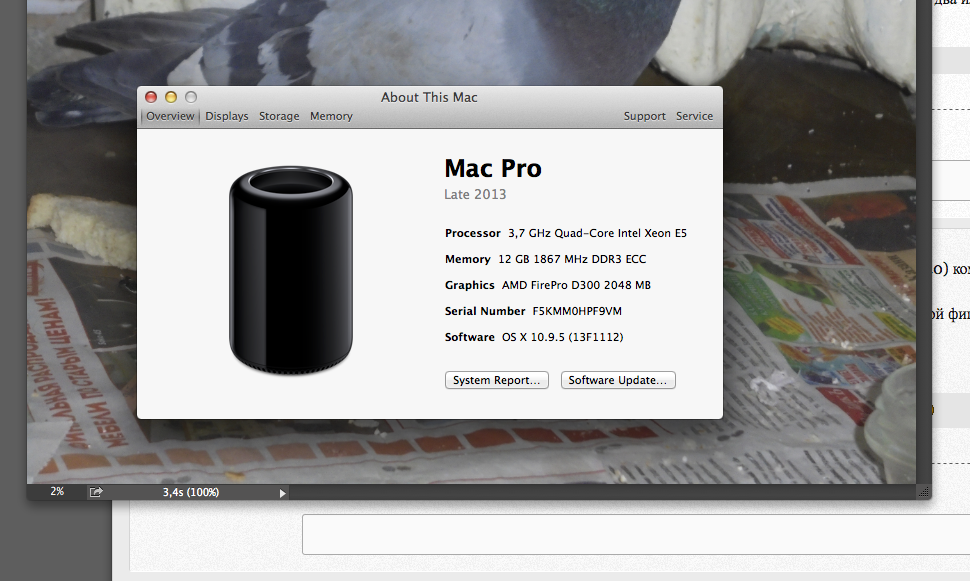970x581 pixels.
Task: Click the System Report... button
Action: tap(497, 380)
